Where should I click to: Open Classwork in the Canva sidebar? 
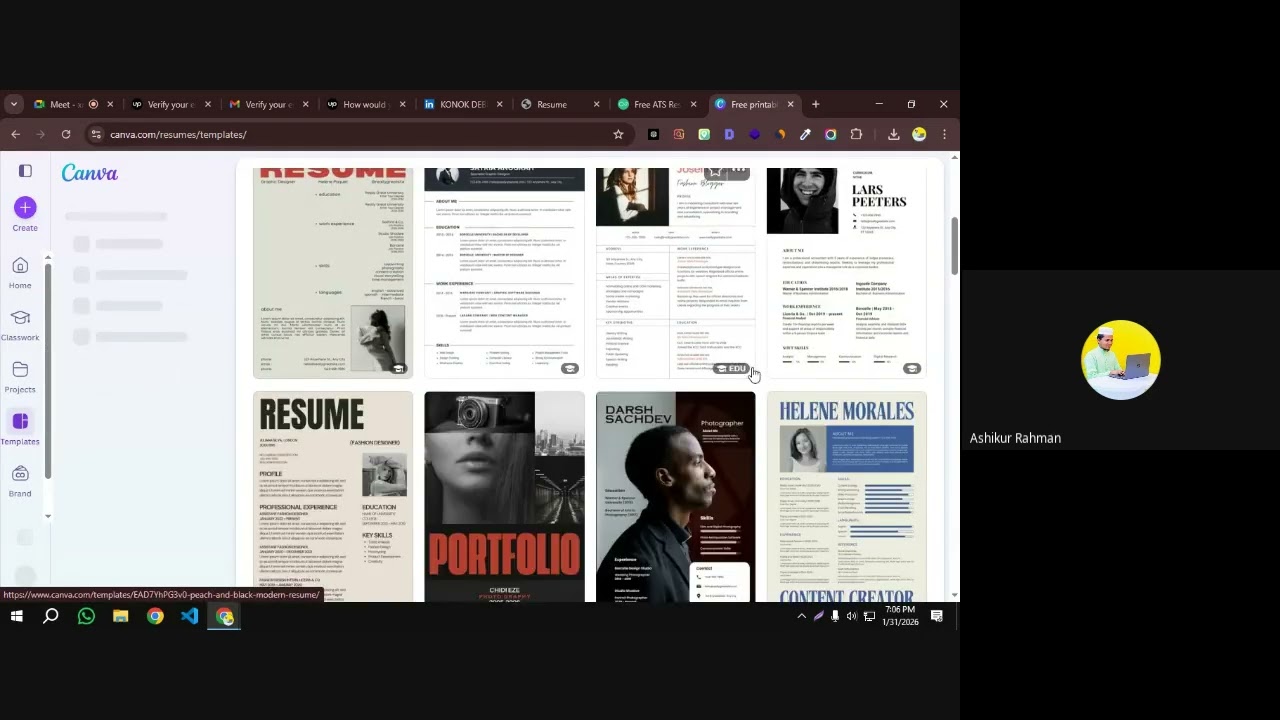pyautogui.click(x=20, y=324)
